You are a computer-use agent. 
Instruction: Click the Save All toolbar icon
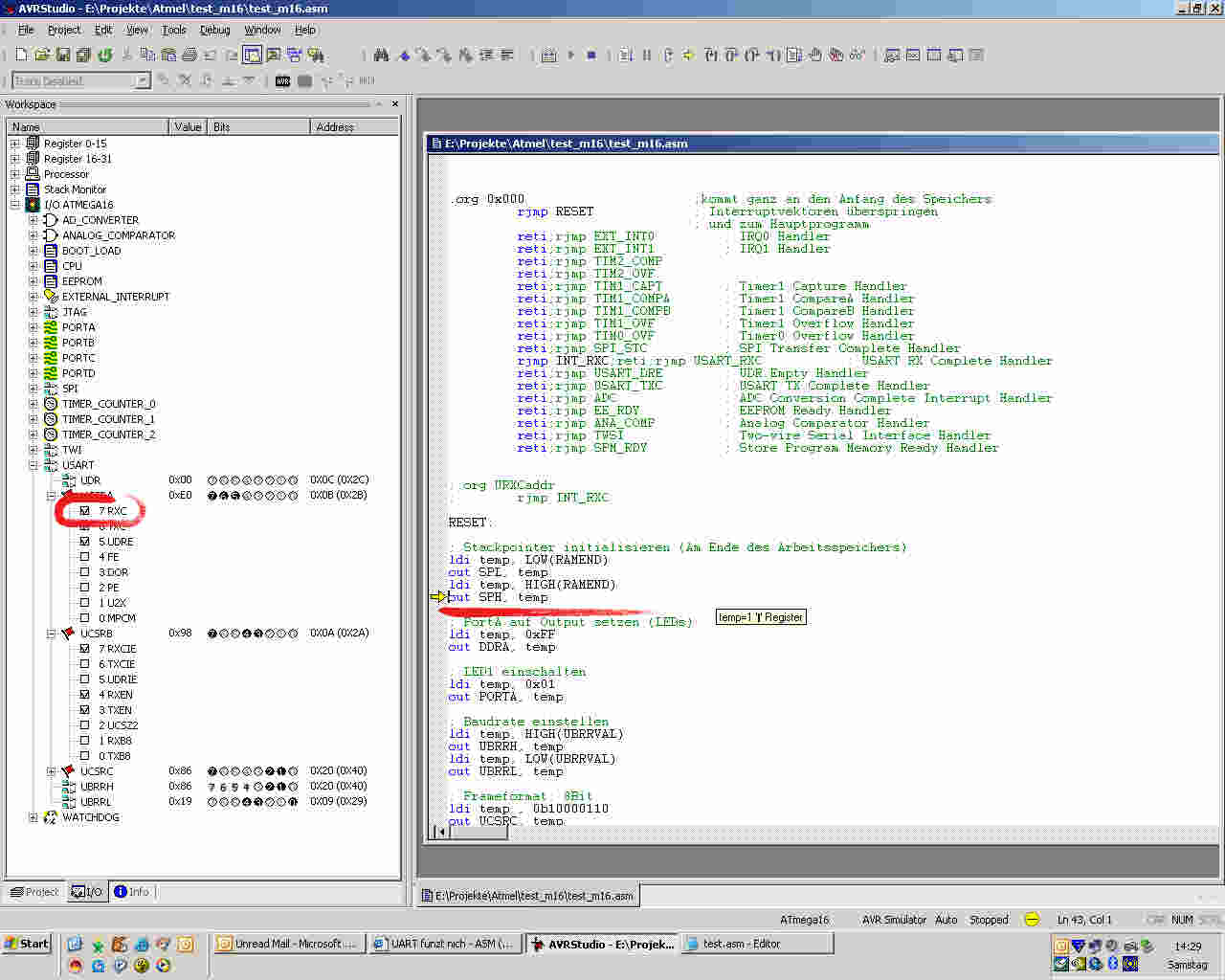pyautogui.click(x=83, y=56)
